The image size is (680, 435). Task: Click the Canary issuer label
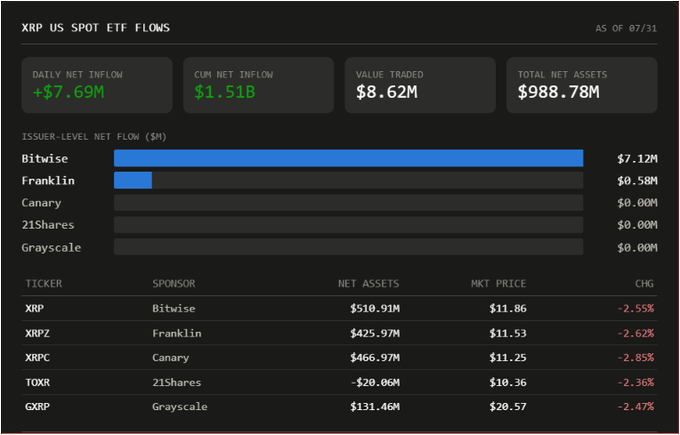42,203
